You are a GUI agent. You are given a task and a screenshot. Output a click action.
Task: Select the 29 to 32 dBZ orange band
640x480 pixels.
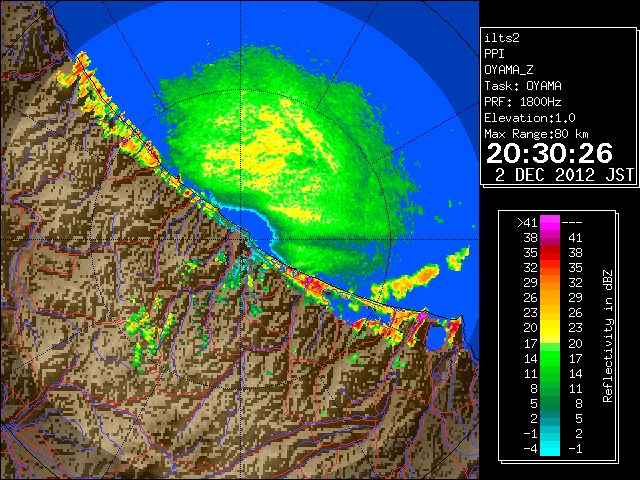550,282
